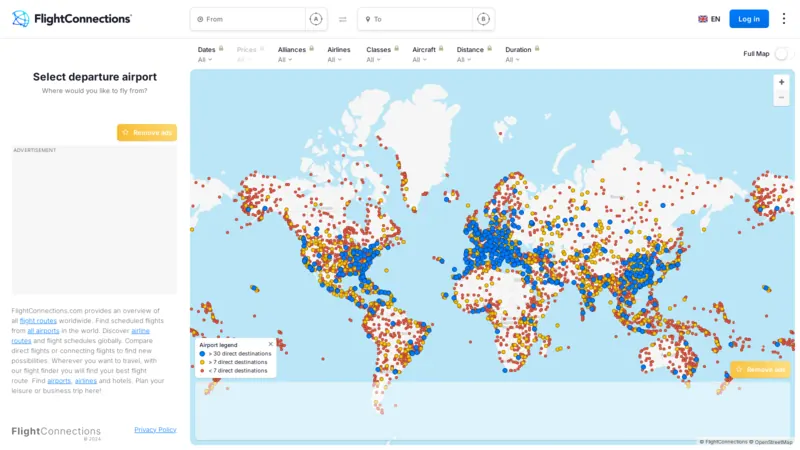Open the airlines link near the end
Image resolution: width=800 pixels, height=450 pixels.
click(x=86, y=381)
